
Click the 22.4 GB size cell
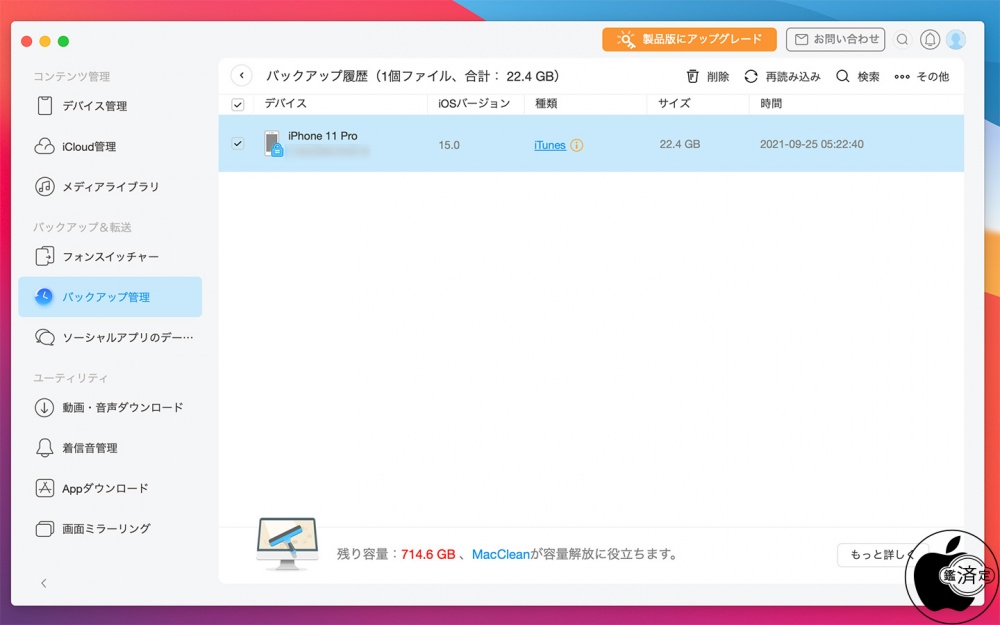[x=680, y=145]
